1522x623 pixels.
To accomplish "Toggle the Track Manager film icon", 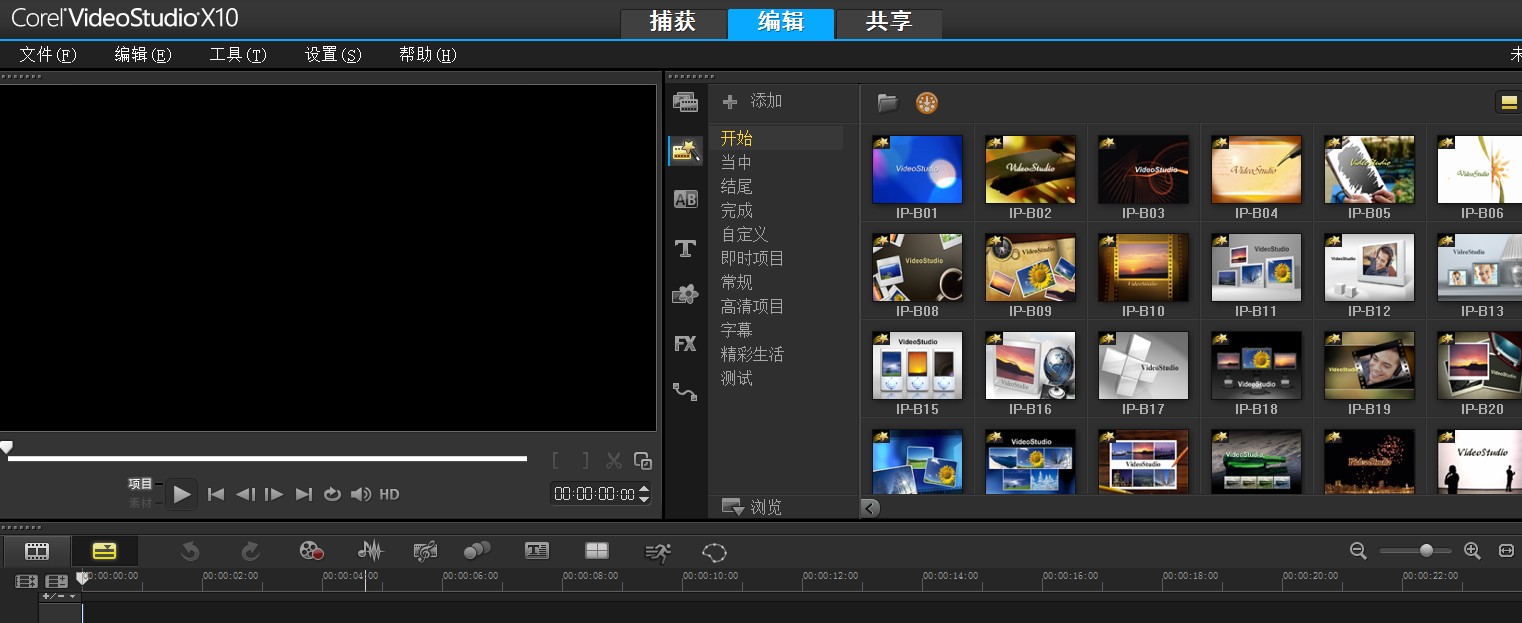I will (27, 581).
